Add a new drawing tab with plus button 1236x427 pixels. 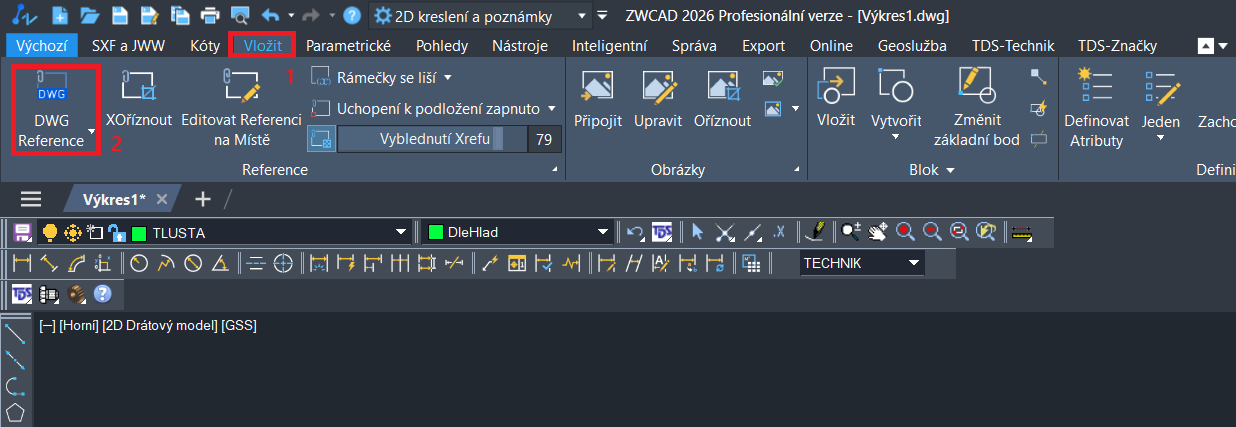[203, 198]
